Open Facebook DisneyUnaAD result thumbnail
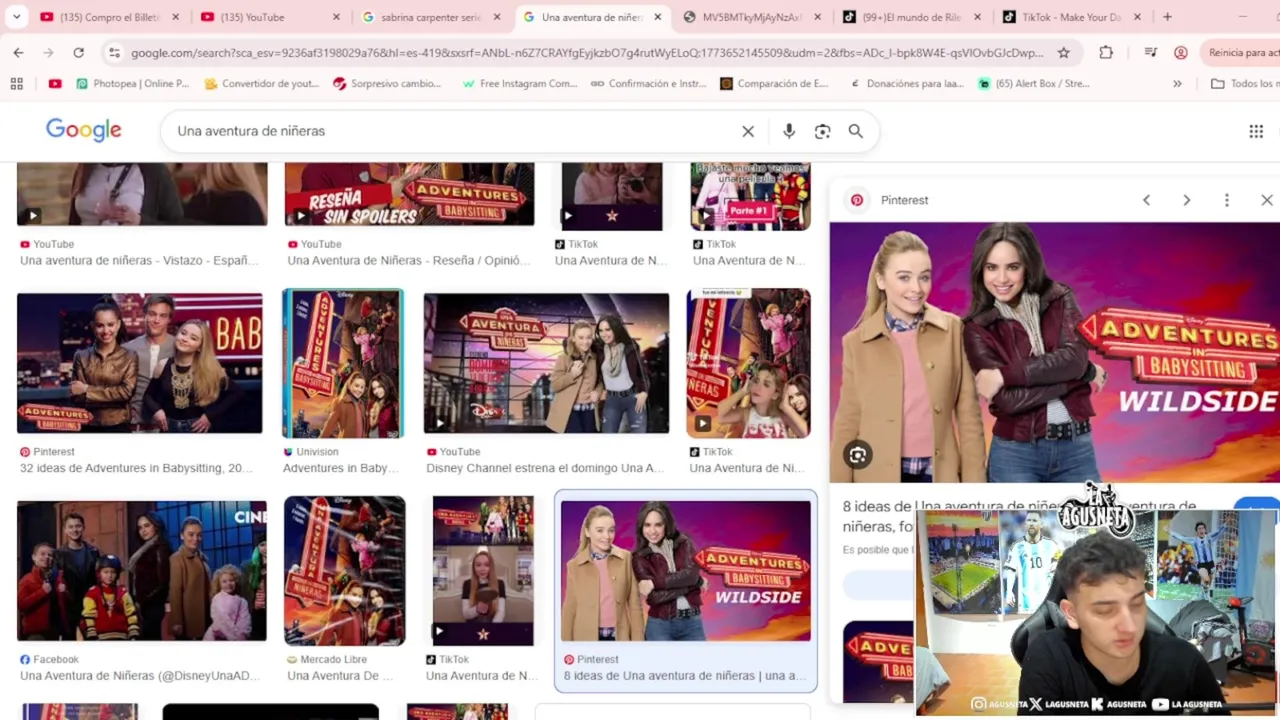The image size is (1280, 720). coord(142,571)
